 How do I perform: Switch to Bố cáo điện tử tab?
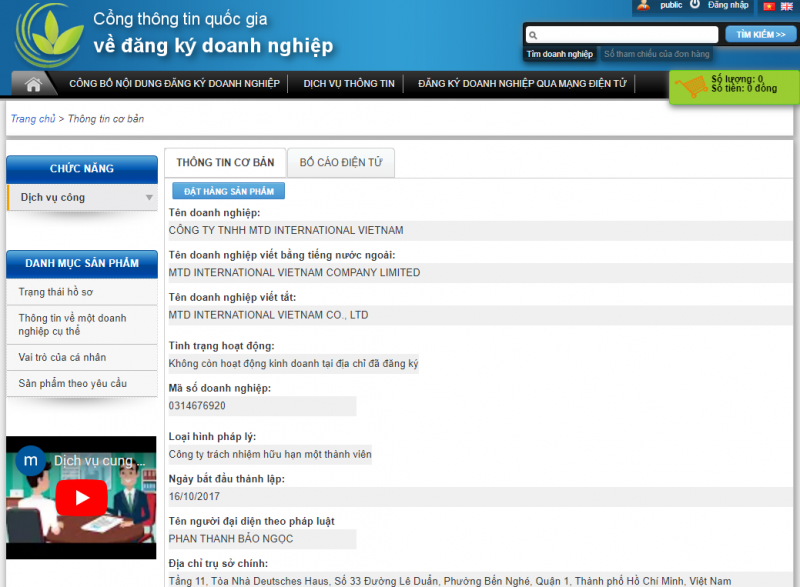(x=340, y=162)
